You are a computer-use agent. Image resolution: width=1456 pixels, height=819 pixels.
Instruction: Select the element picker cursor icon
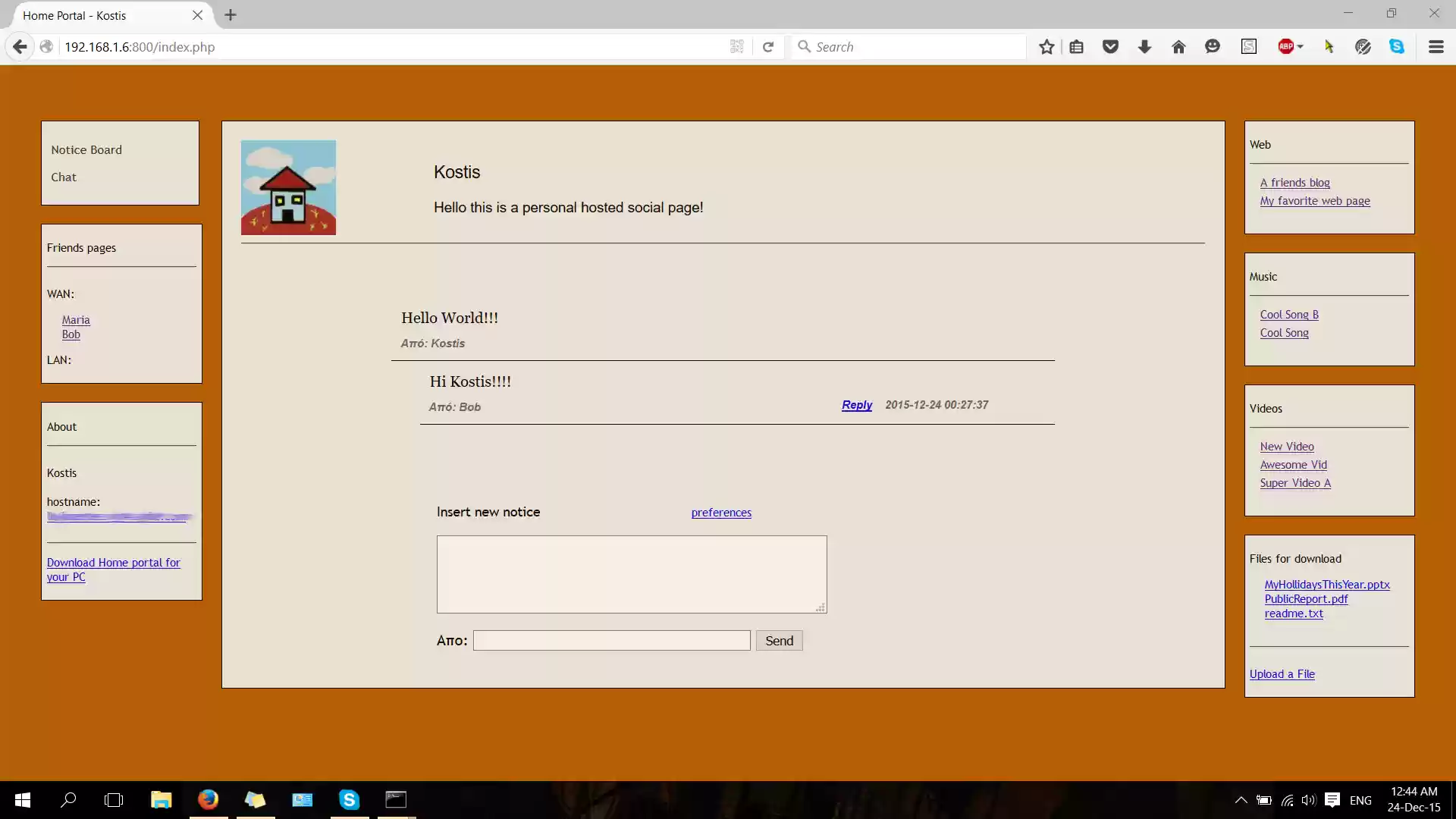click(1329, 46)
